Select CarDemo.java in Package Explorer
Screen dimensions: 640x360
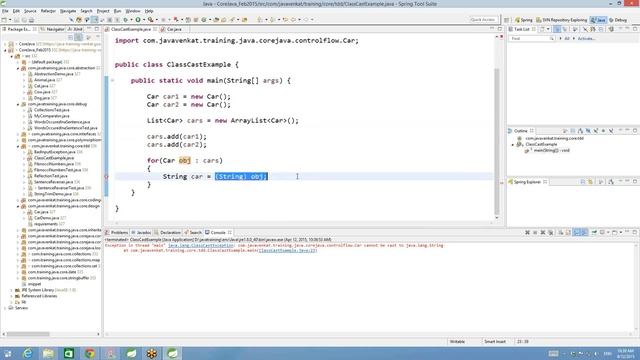click(x=47, y=218)
